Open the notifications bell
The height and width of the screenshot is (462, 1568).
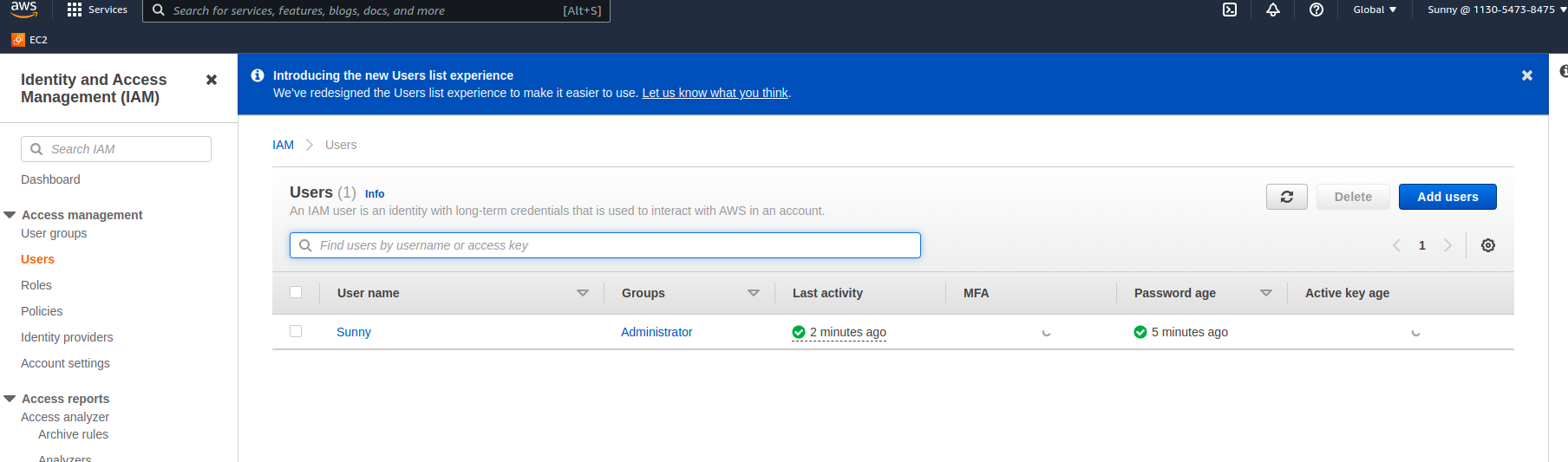click(x=1273, y=10)
